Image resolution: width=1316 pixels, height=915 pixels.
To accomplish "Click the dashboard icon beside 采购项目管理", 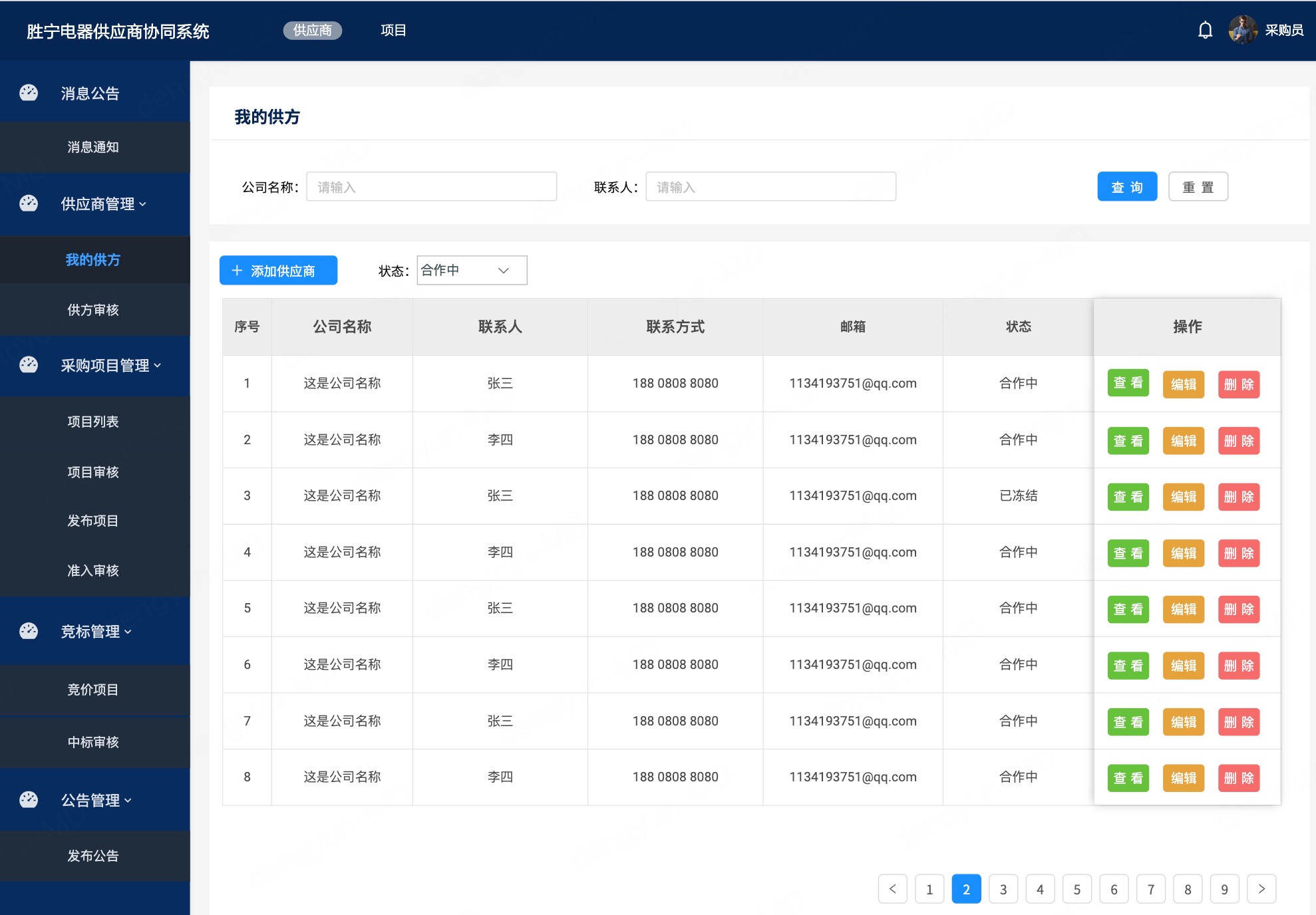I will pyautogui.click(x=29, y=365).
